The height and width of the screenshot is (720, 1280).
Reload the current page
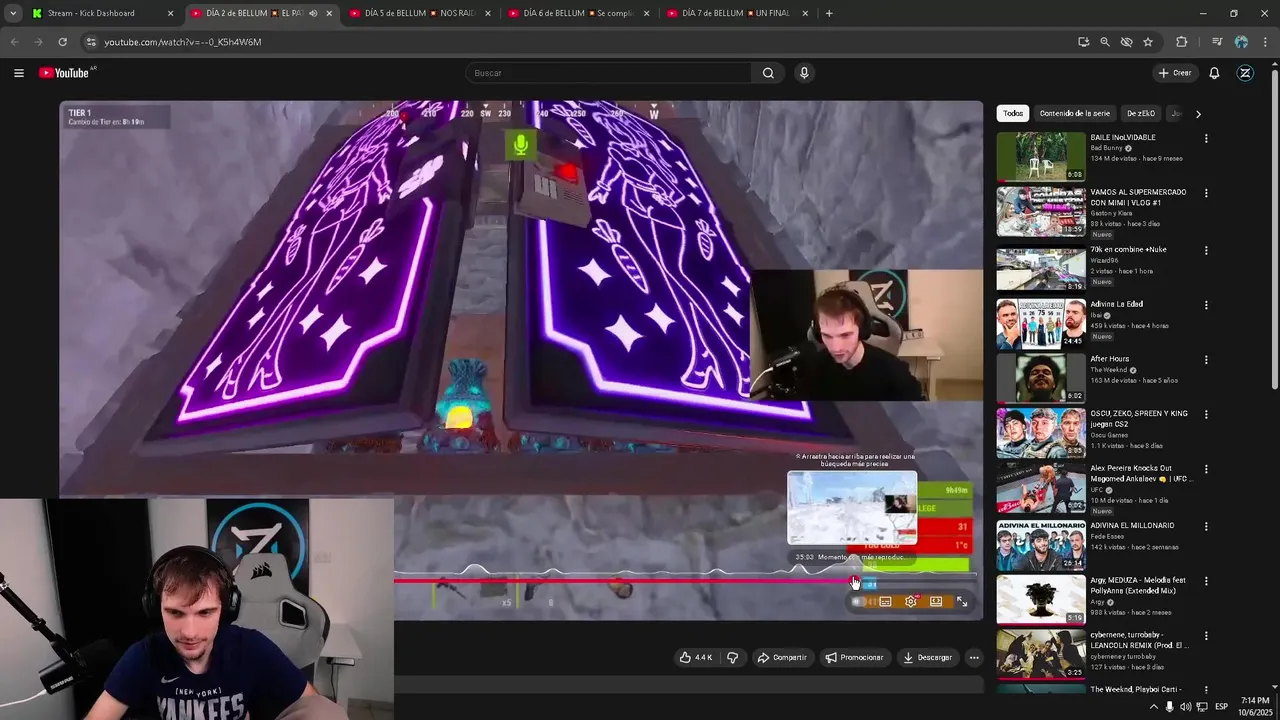coord(62,42)
